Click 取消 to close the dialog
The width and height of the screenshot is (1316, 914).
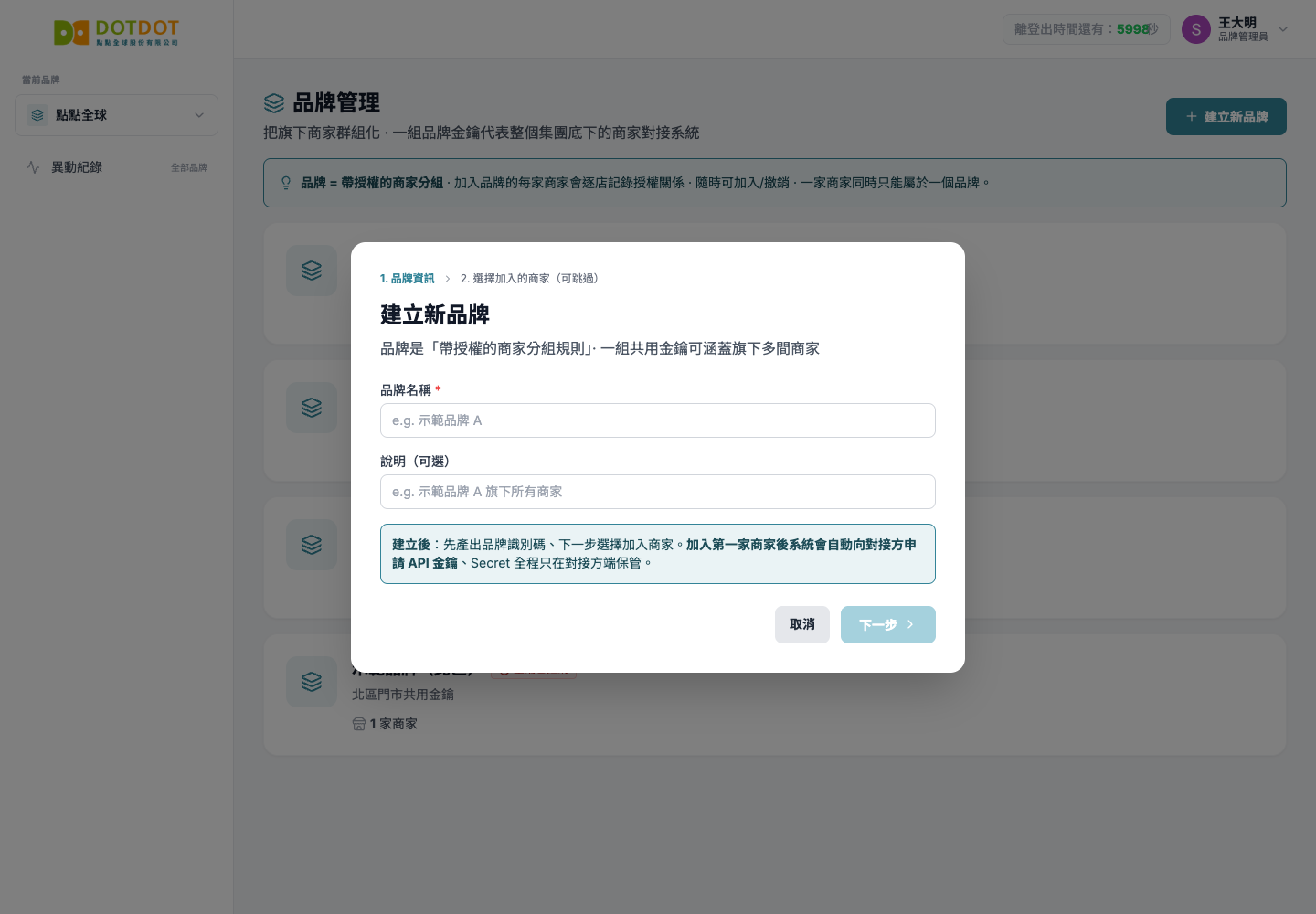[x=802, y=624]
